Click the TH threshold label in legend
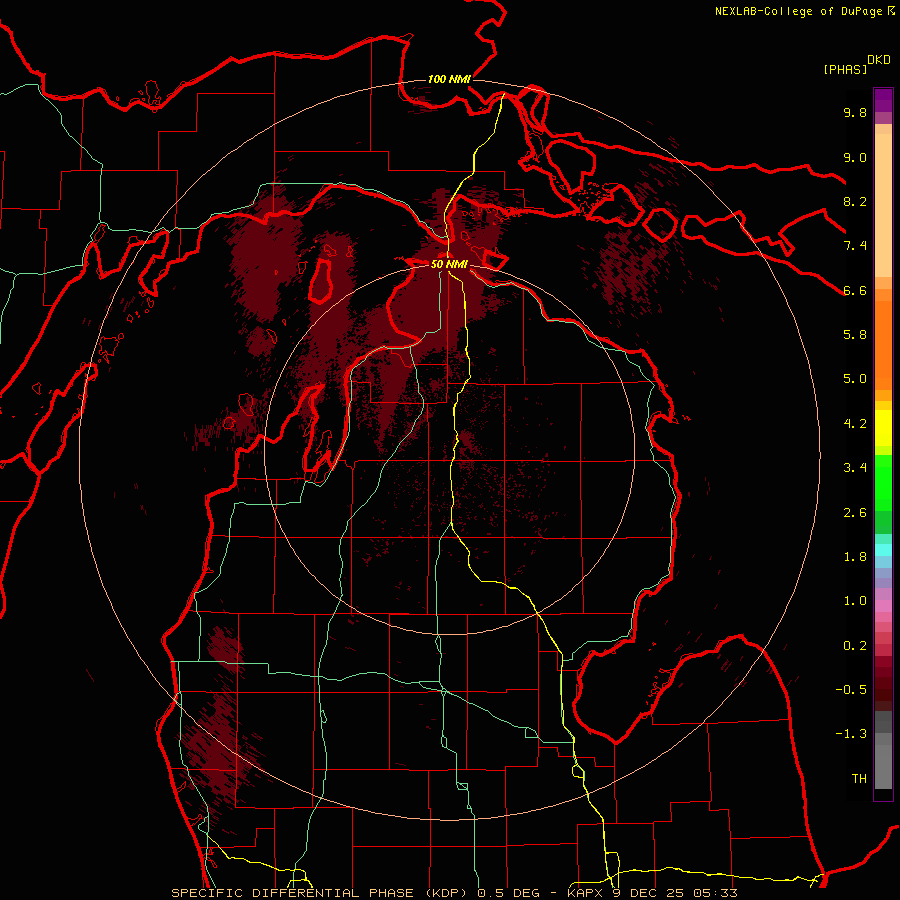 coord(859,778)
